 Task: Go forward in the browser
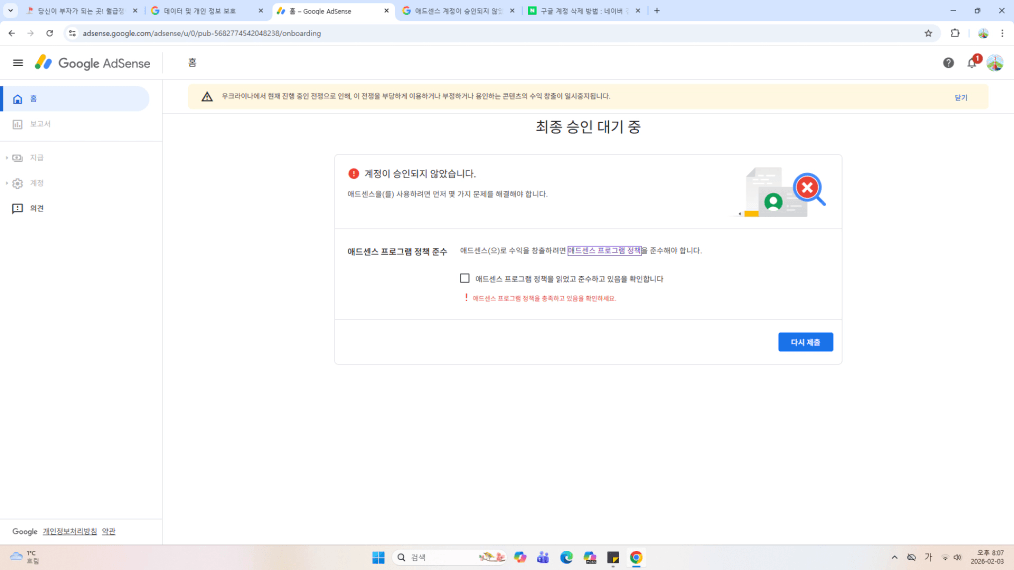point(30,33)
